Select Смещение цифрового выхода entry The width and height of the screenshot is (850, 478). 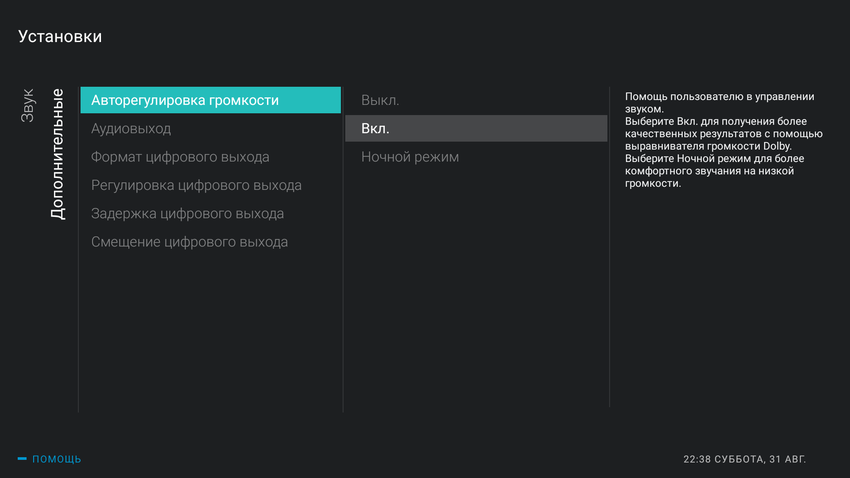(189, 242)
